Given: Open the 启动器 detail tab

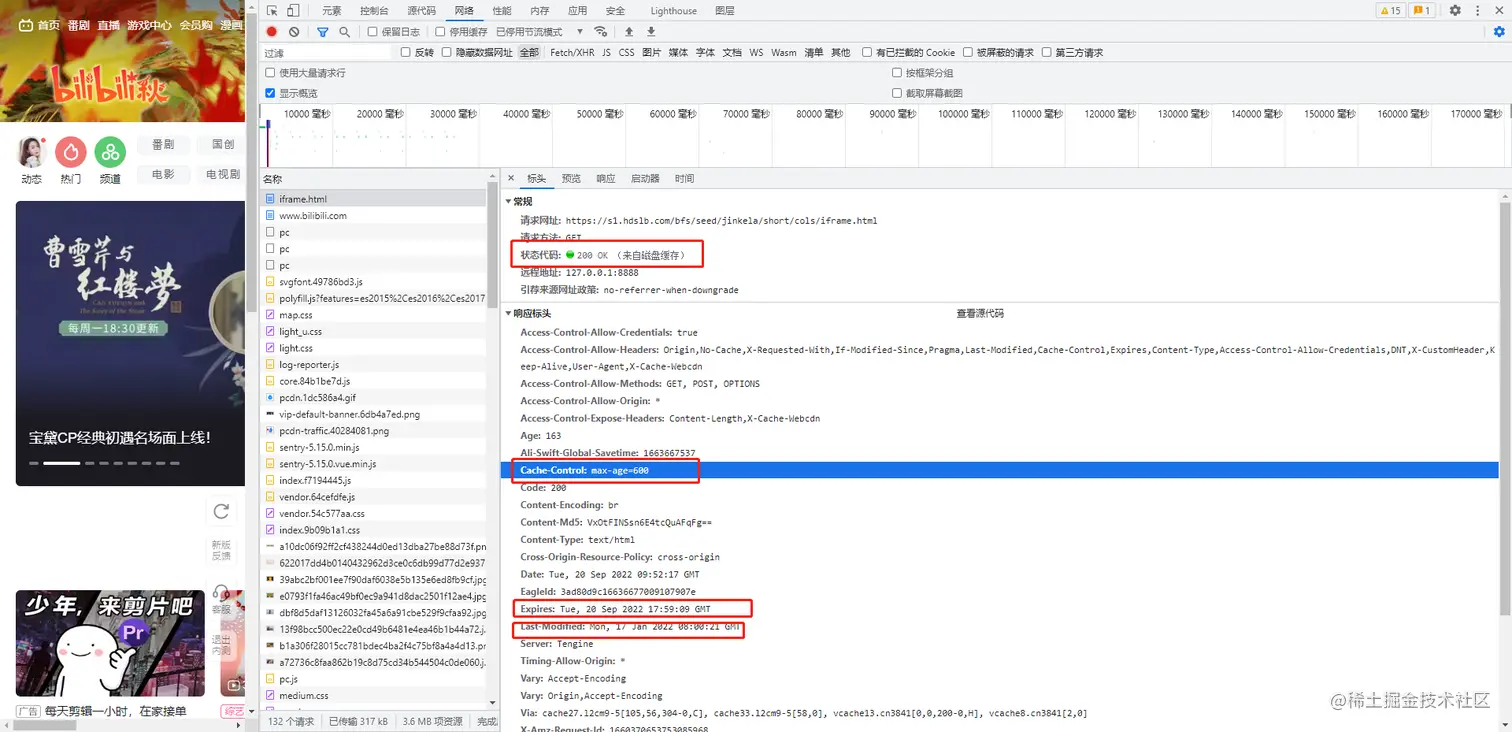Looking at the screenshot, I should pyautogui.click(x=645, y=178).
